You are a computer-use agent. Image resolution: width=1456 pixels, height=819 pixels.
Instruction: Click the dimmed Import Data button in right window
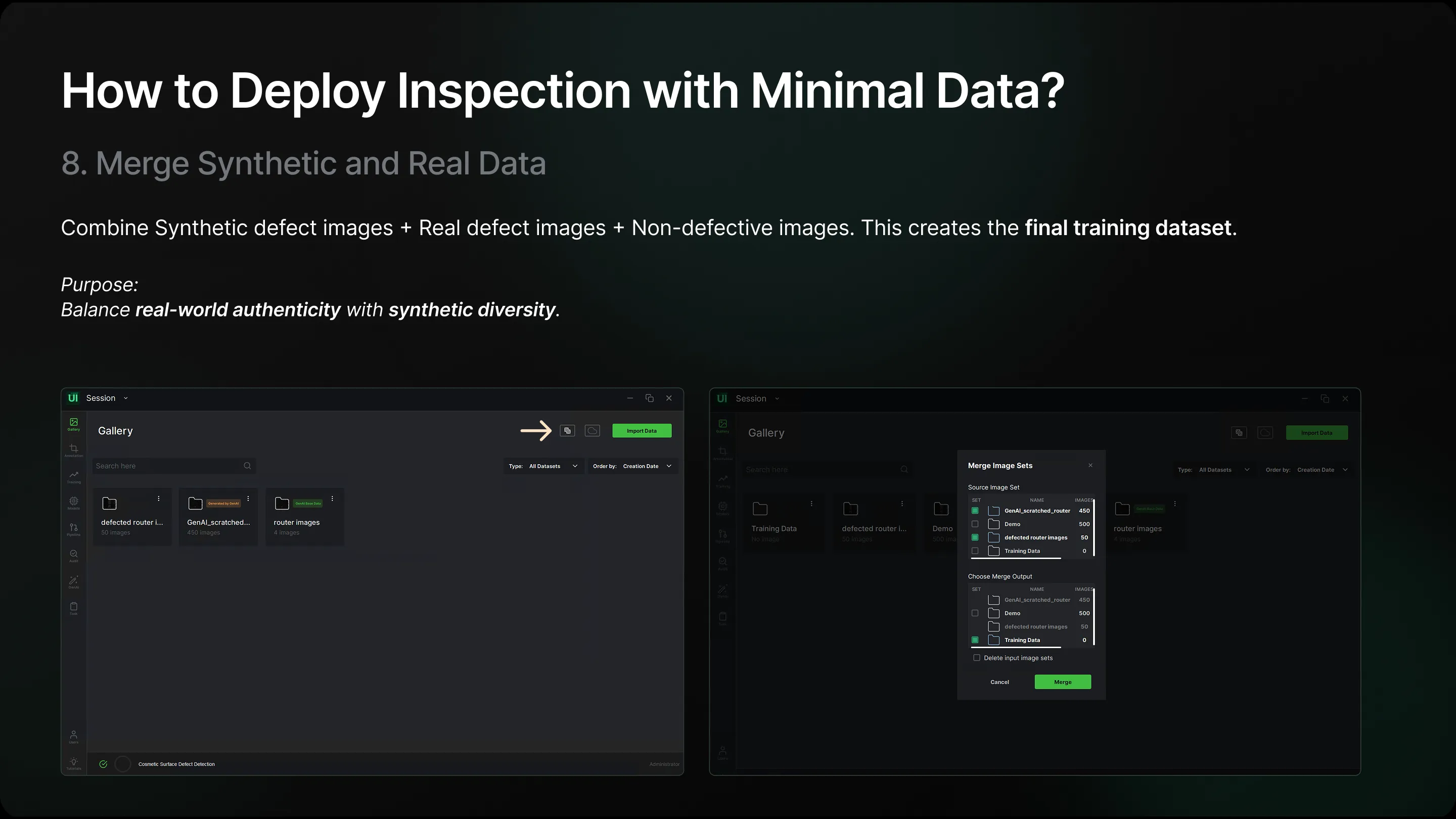pos(1317,433)
